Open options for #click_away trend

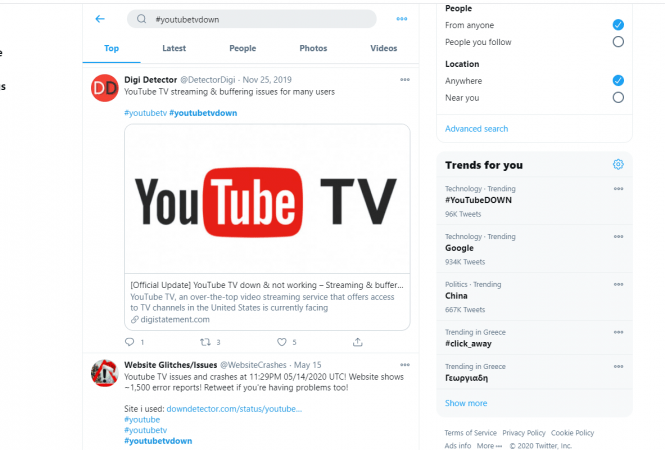[x=618, y=332]
